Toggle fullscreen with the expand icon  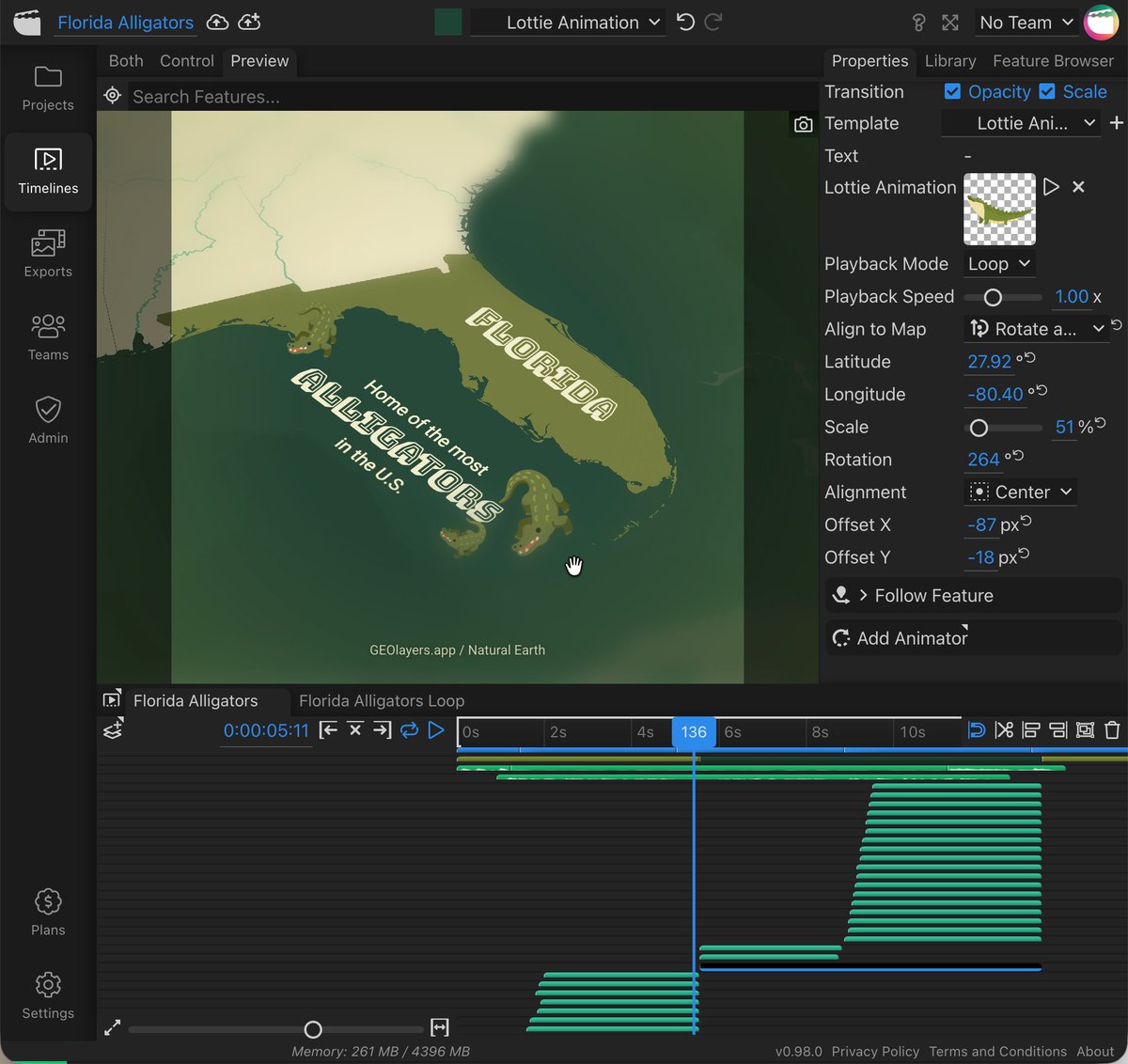click(x=950, y=23)
